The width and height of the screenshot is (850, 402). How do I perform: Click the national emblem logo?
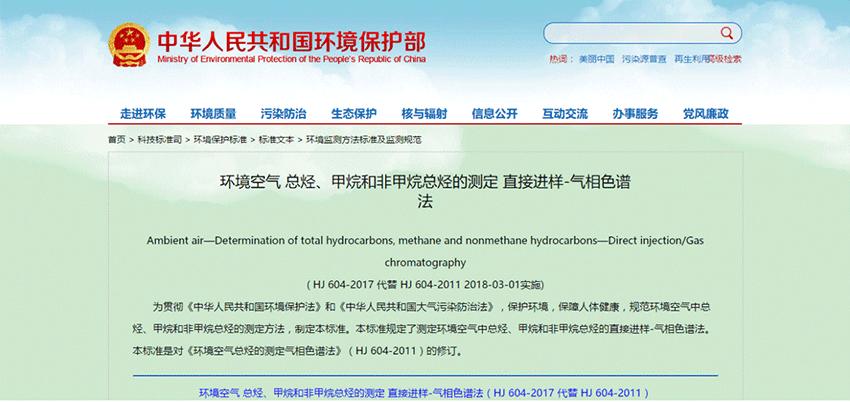[129, 44]
